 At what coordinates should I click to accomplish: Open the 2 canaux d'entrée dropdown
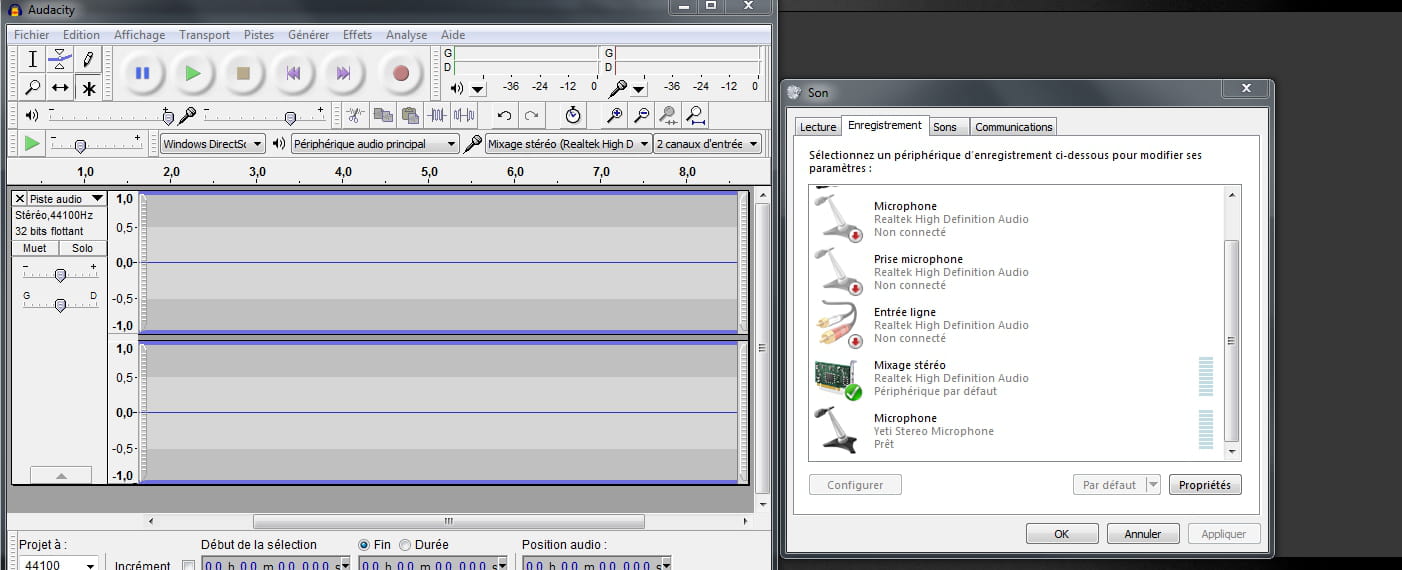tap(707, 144)
